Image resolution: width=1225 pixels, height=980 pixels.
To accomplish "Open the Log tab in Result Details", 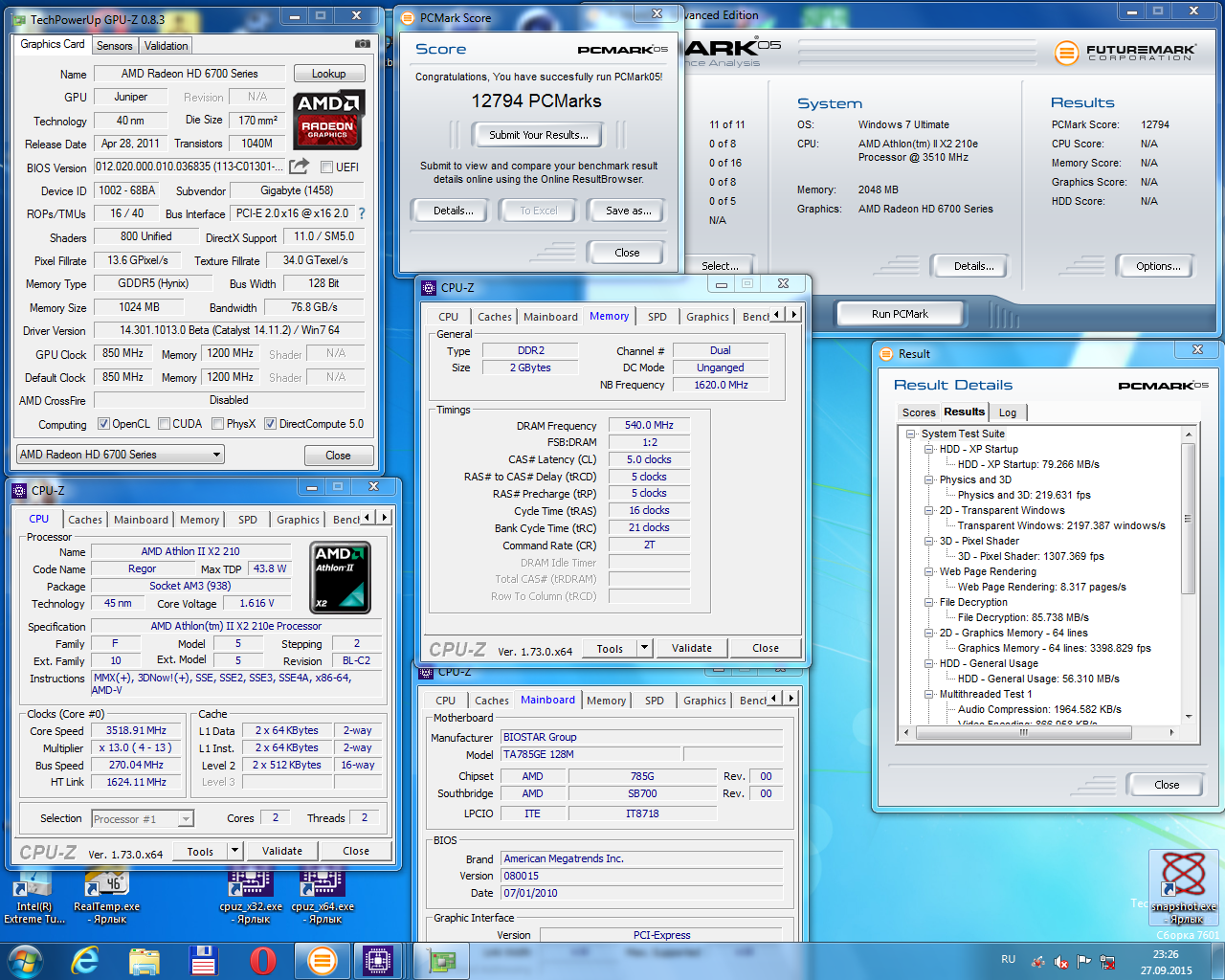I will pyautogui.click(x=1008, y=412).
